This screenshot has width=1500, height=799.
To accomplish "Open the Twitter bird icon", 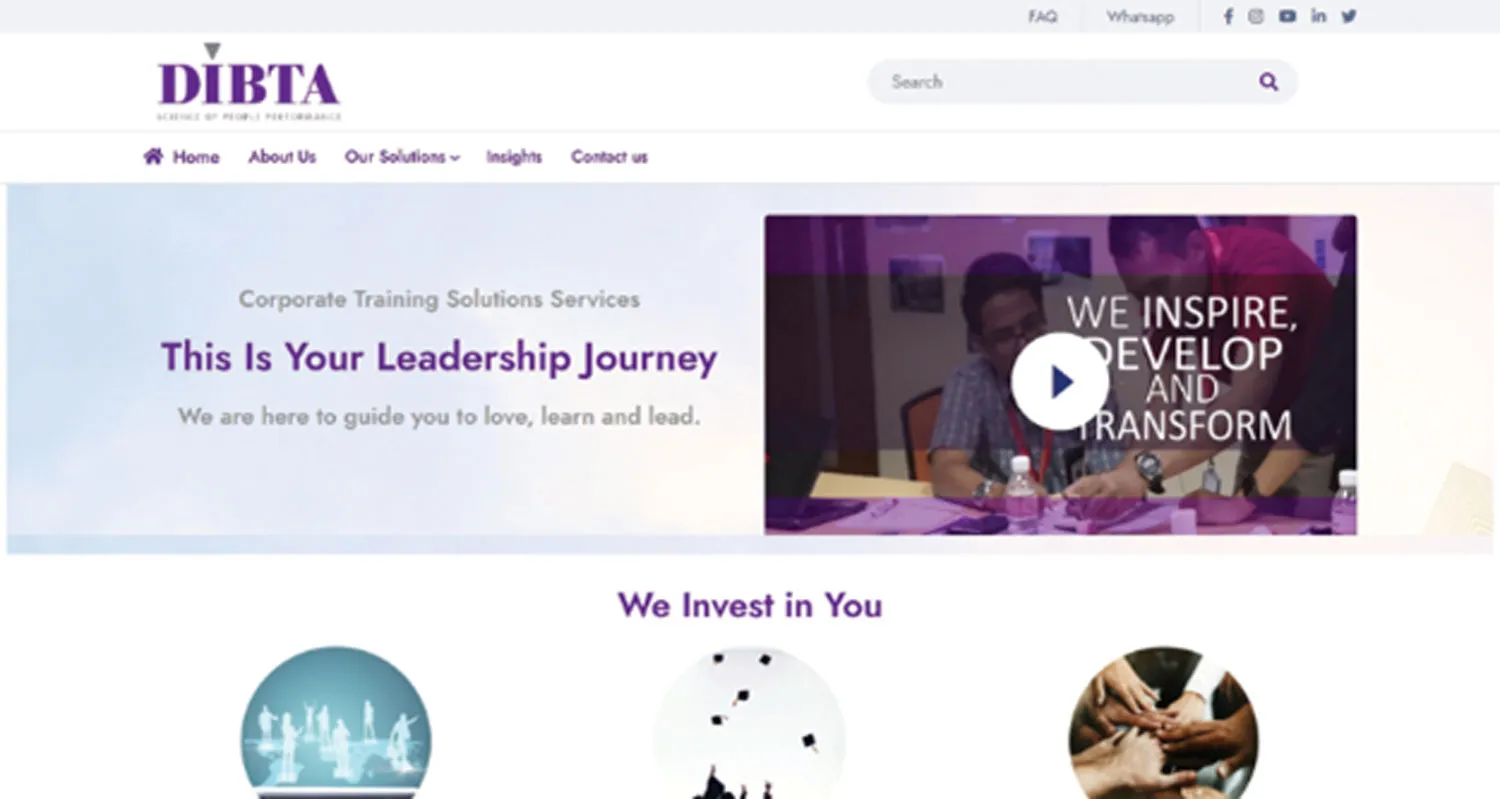I will click(x=1349, y=16).
